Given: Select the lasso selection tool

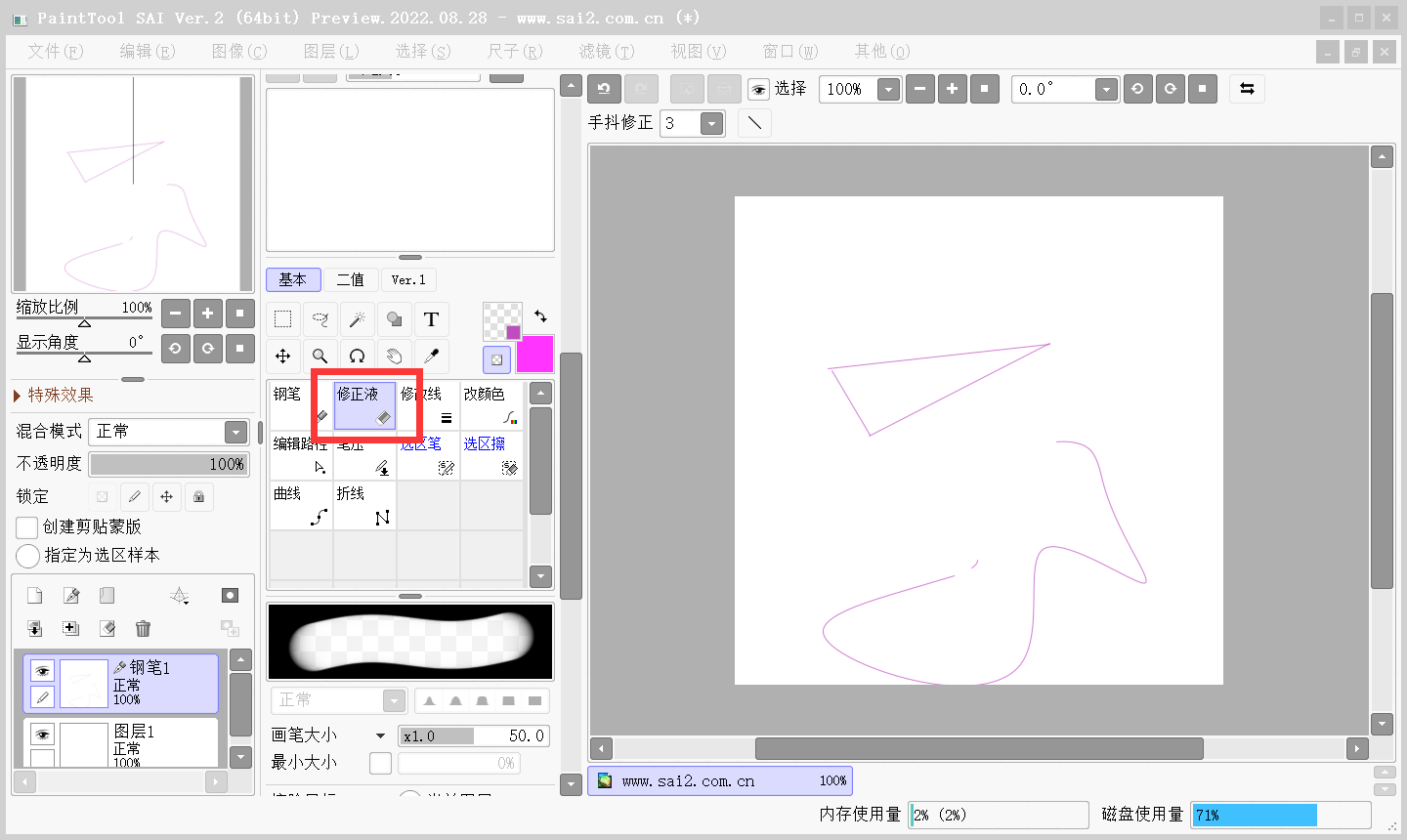Looking at the screenshot, I should tap(320, 319).
